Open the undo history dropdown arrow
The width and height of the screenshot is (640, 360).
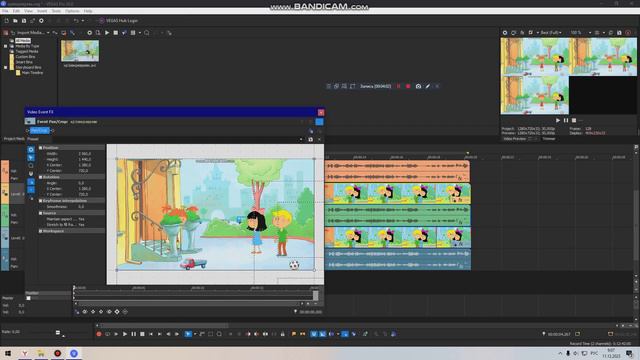pyautogui.click(x=83, y=20)
